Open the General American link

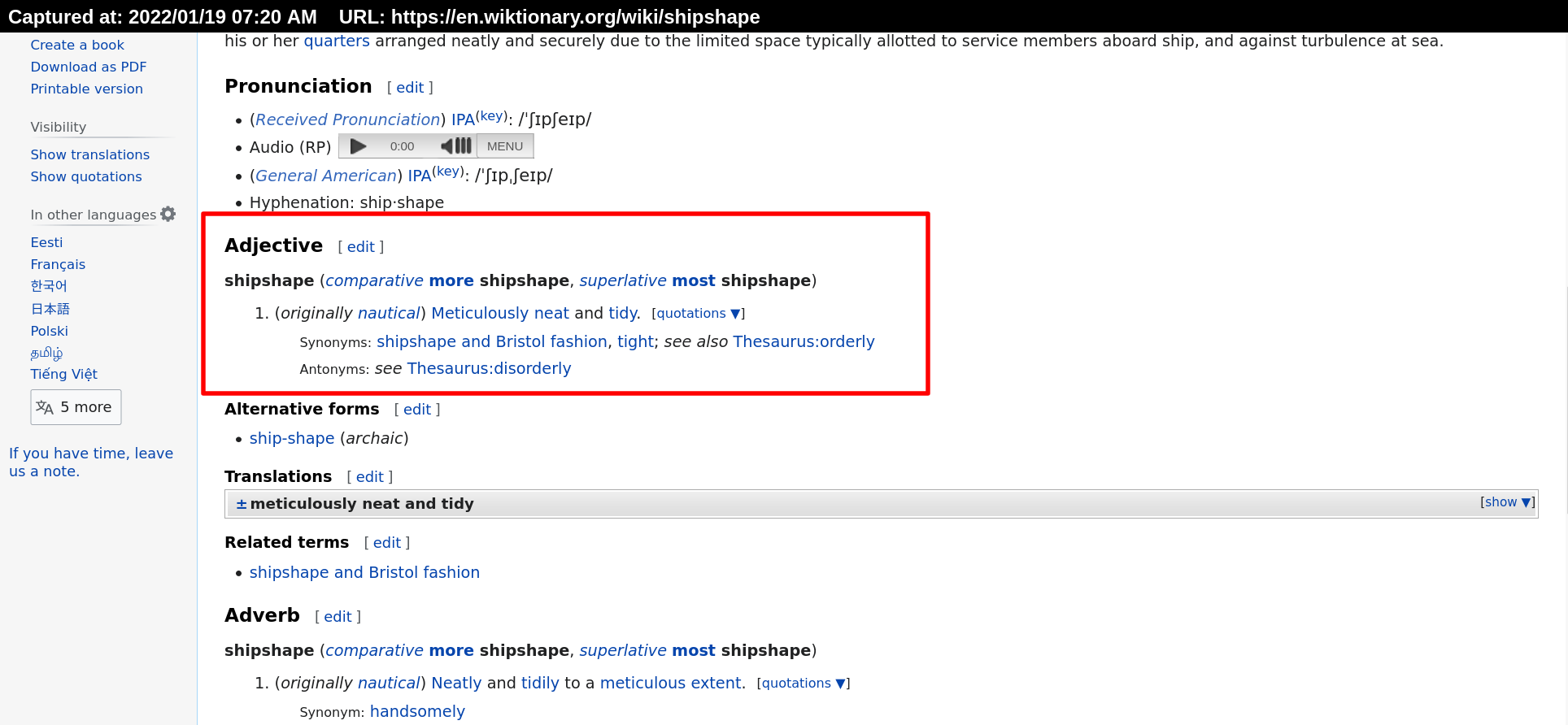point(326,176)
